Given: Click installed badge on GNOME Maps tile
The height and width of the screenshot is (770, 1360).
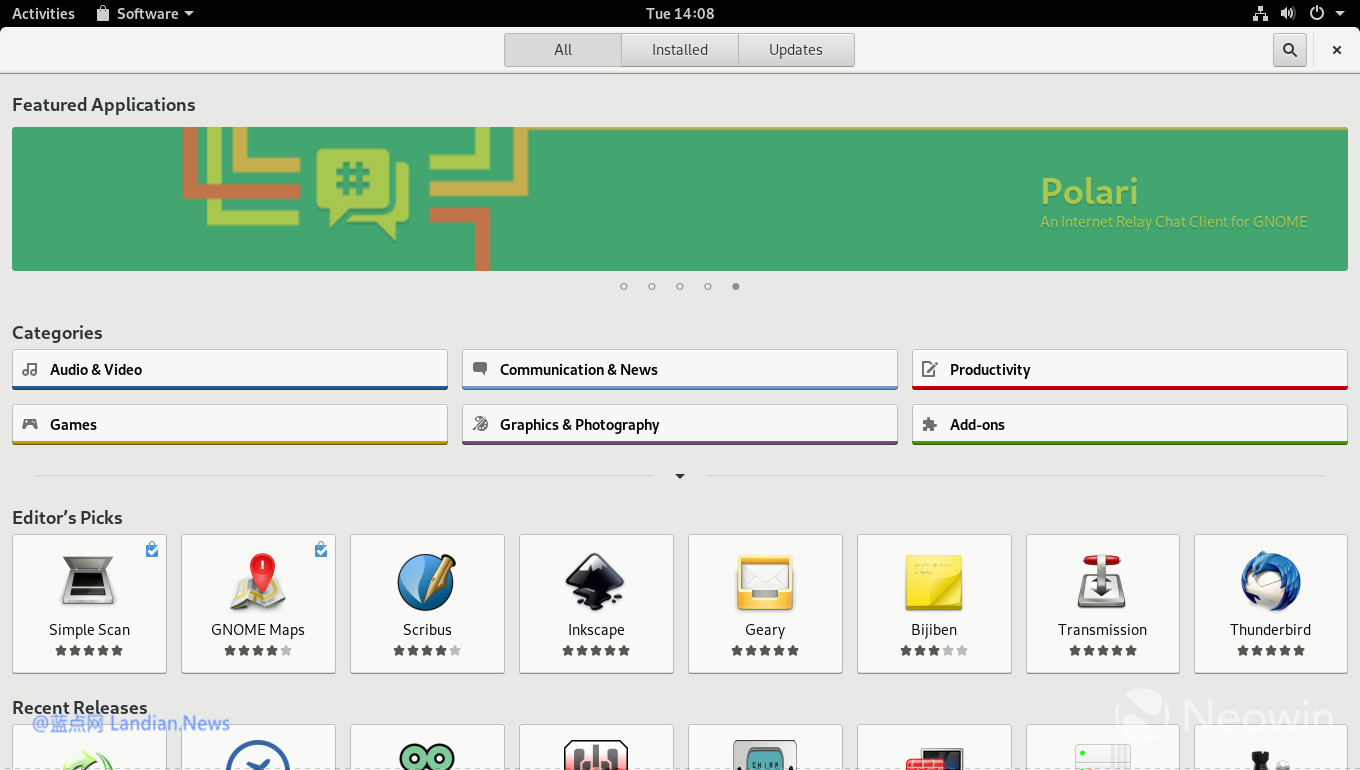Looking at the screenshot, I should [x=321, y=549].
